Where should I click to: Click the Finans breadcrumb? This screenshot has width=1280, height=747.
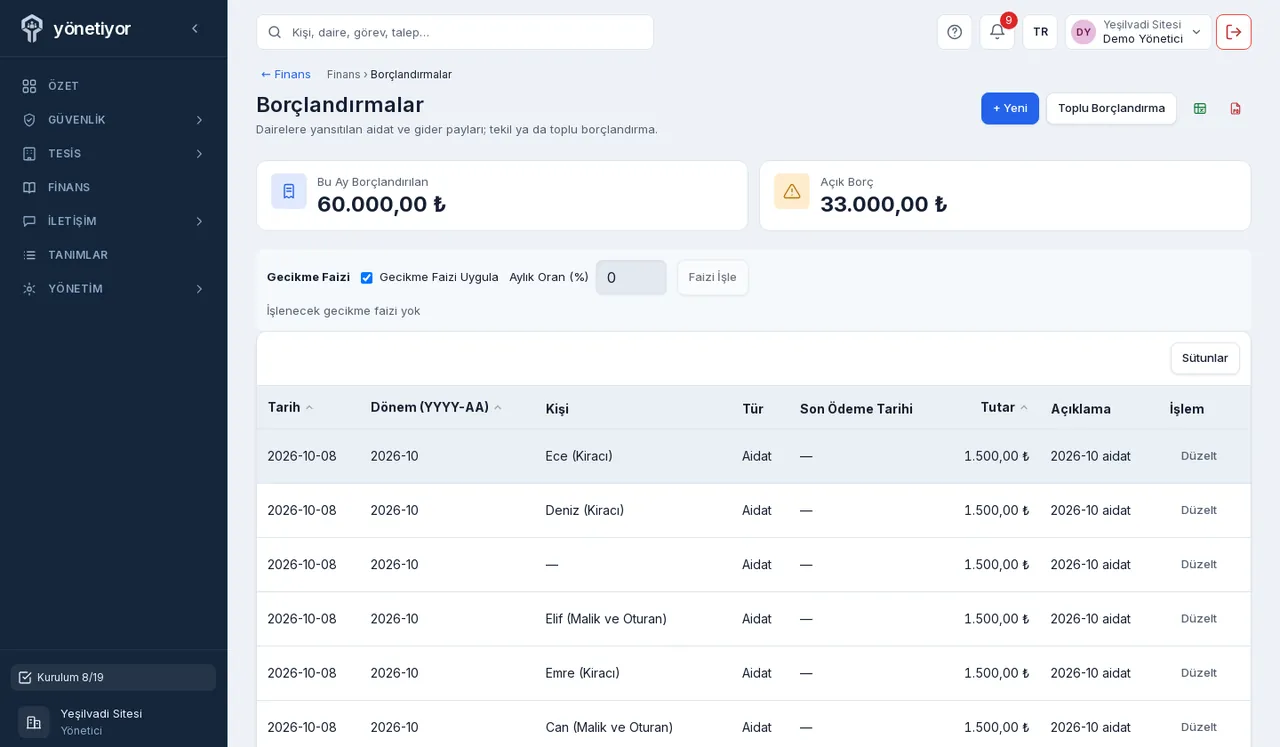point(343,74)
